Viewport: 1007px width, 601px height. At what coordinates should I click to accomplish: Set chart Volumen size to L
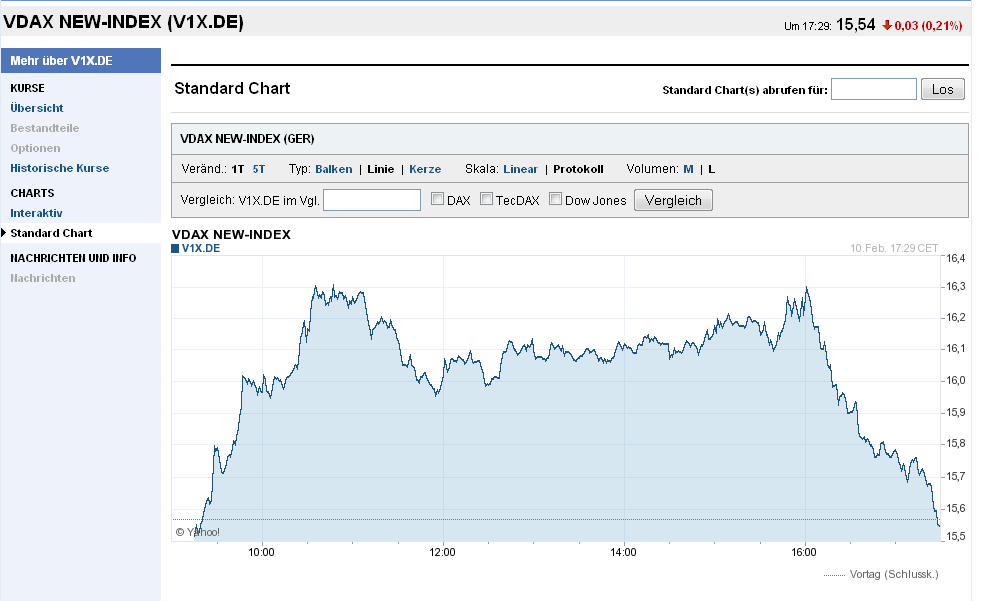coord(712,169)
